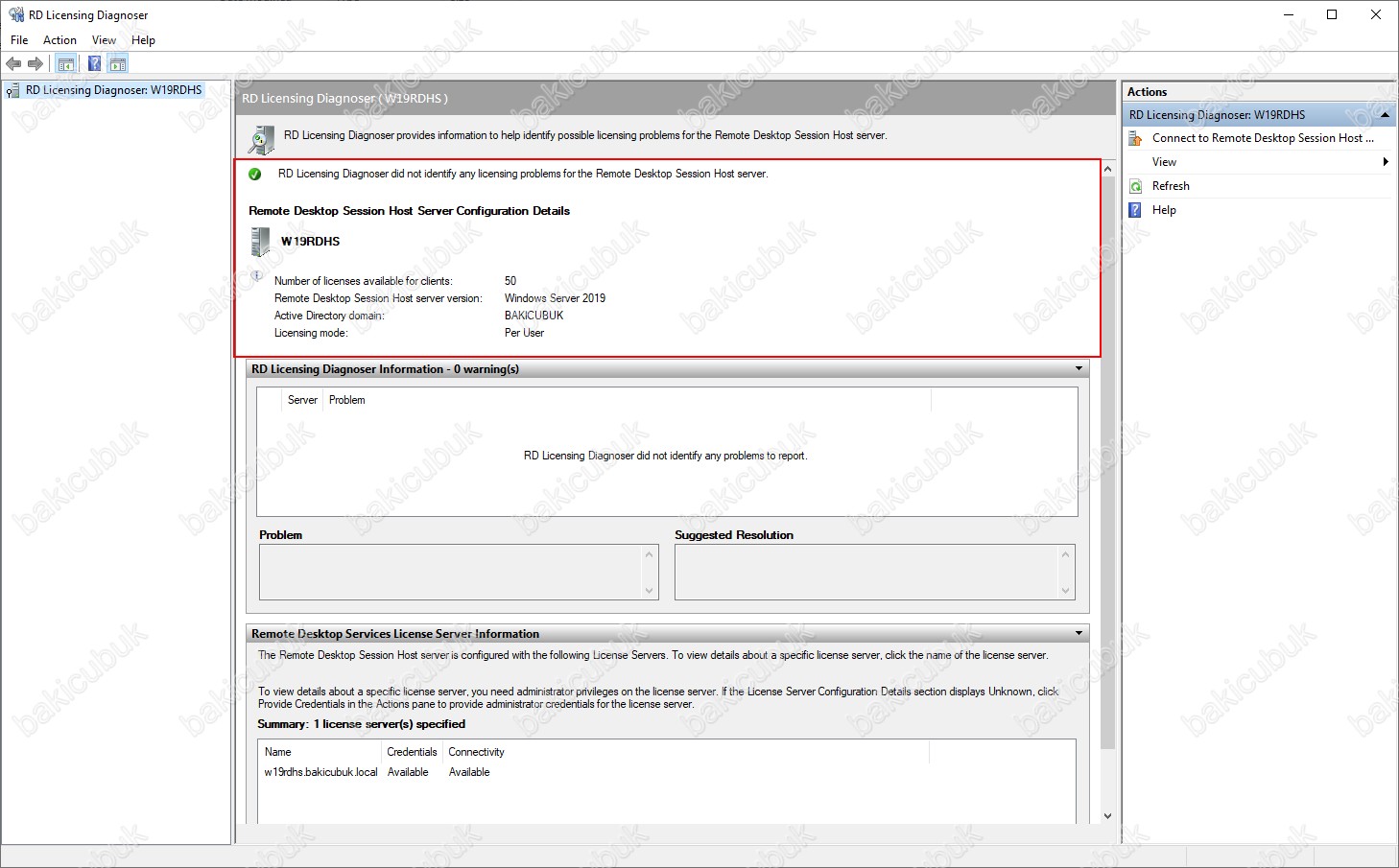
Task: Click the diagnoser icon beside the description text
Action: click(x=261, y=139)
